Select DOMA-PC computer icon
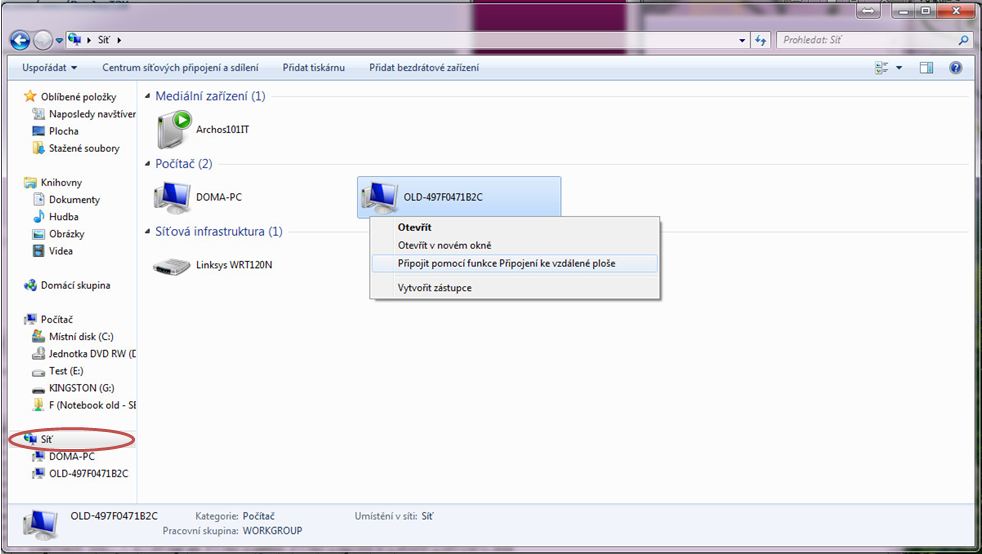982x554 pixels. (x=172, y=197)
